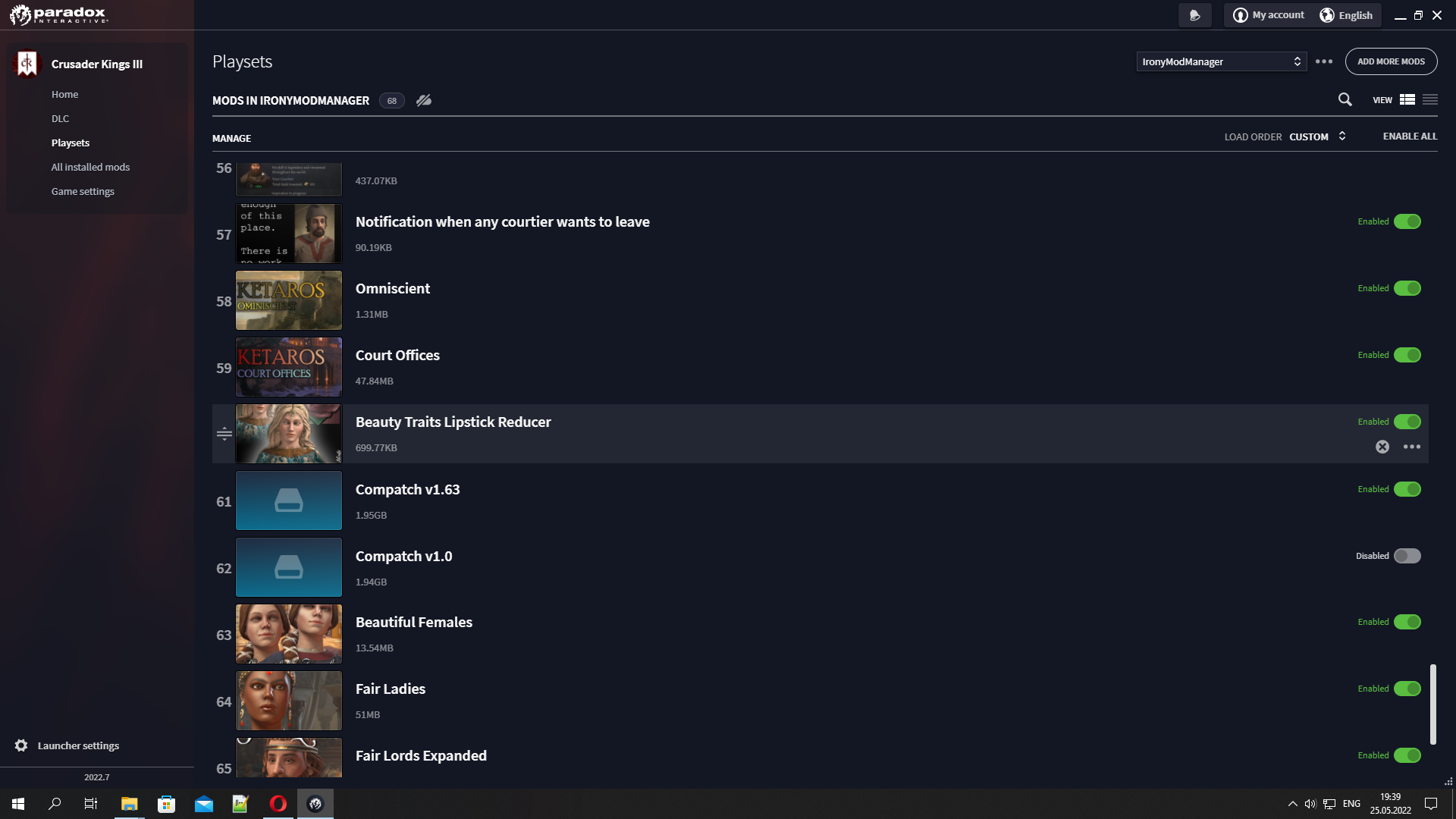Open playset options three-dot menu
This screenshot has height=819, width=1456.
point(1324,61)
